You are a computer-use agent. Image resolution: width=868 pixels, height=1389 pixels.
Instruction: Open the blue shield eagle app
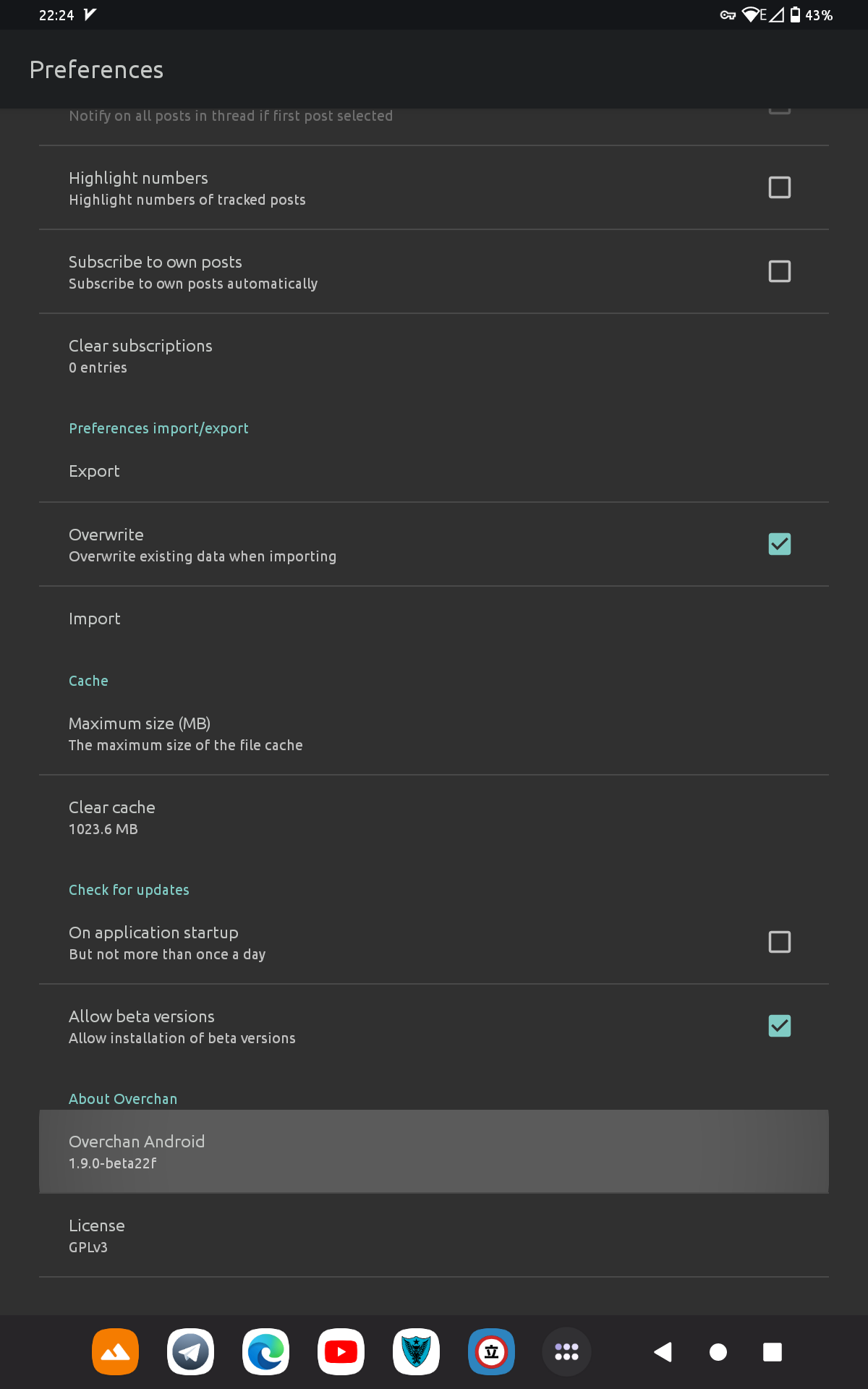pyautogui.click(x=416, y=1351)
